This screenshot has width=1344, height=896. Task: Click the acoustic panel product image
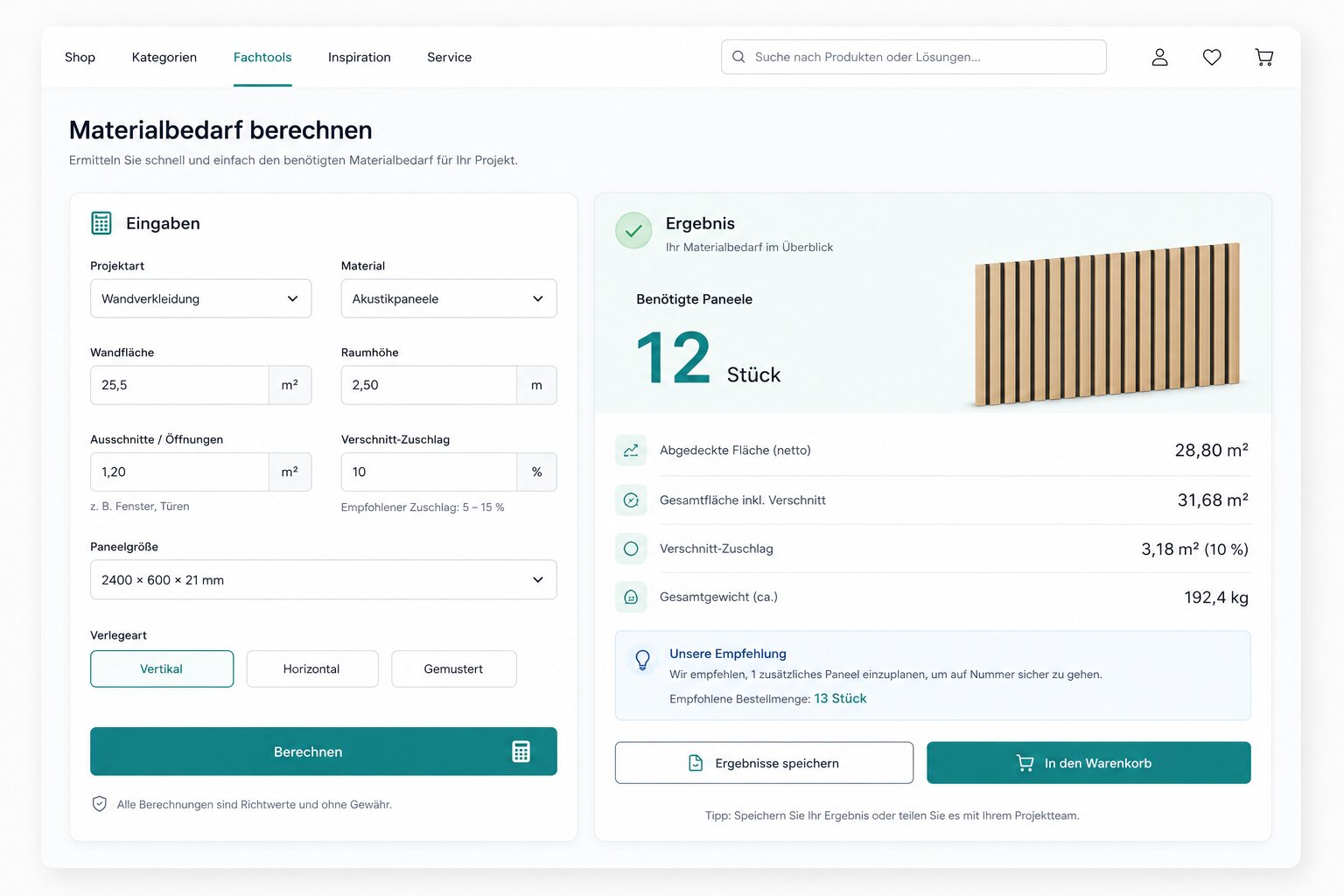coord(1108,324)
